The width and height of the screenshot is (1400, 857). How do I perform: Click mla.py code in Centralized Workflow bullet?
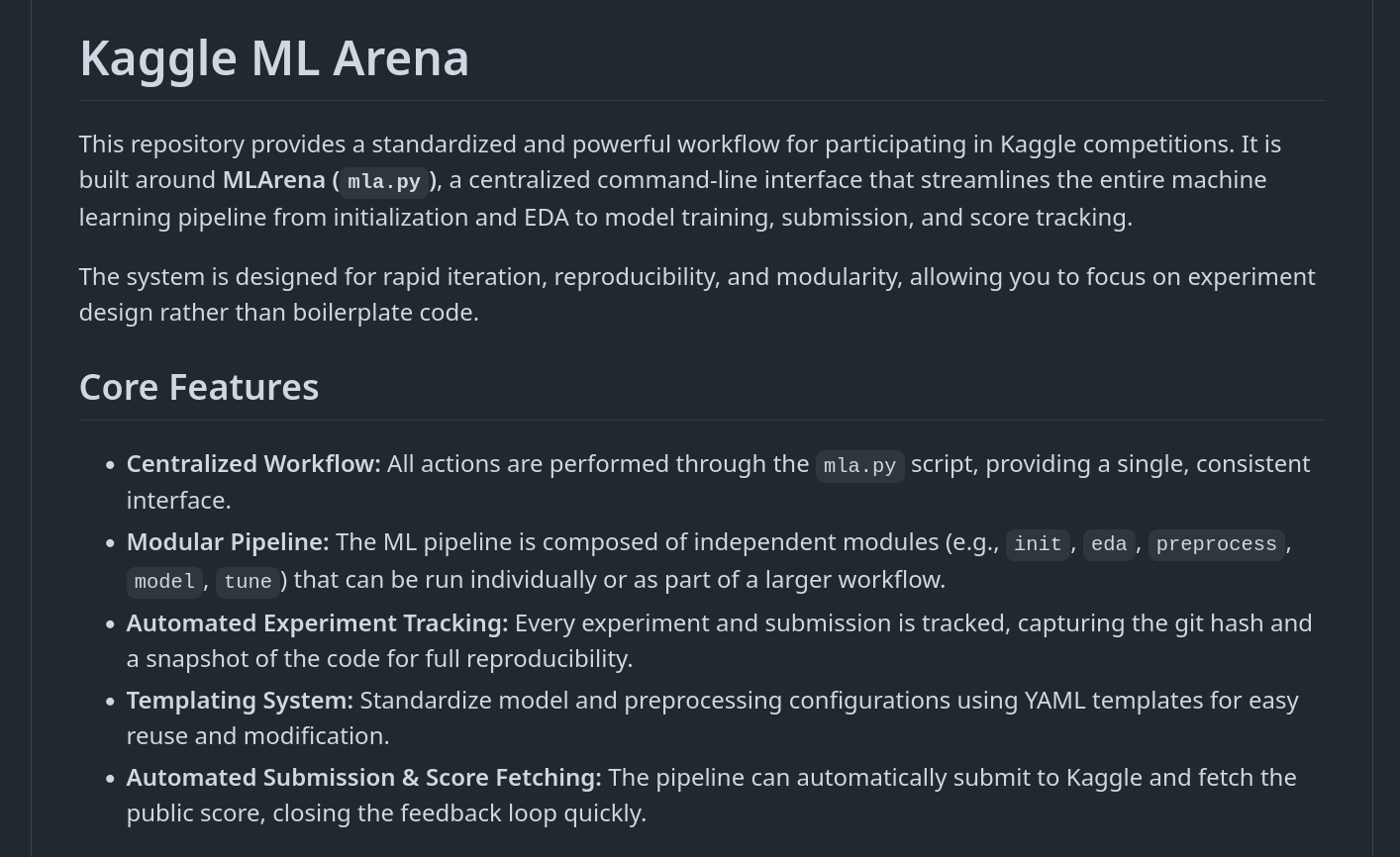coord(859,466)
